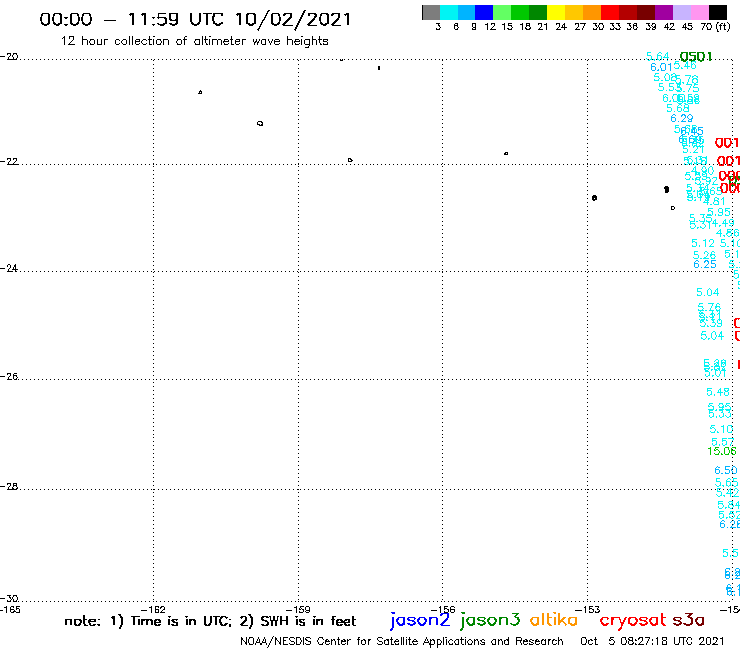740x650 pixels.
Task: Click the dark green 21 ft legend swatch
Action: pyautogui.click(x=538, y=12)
